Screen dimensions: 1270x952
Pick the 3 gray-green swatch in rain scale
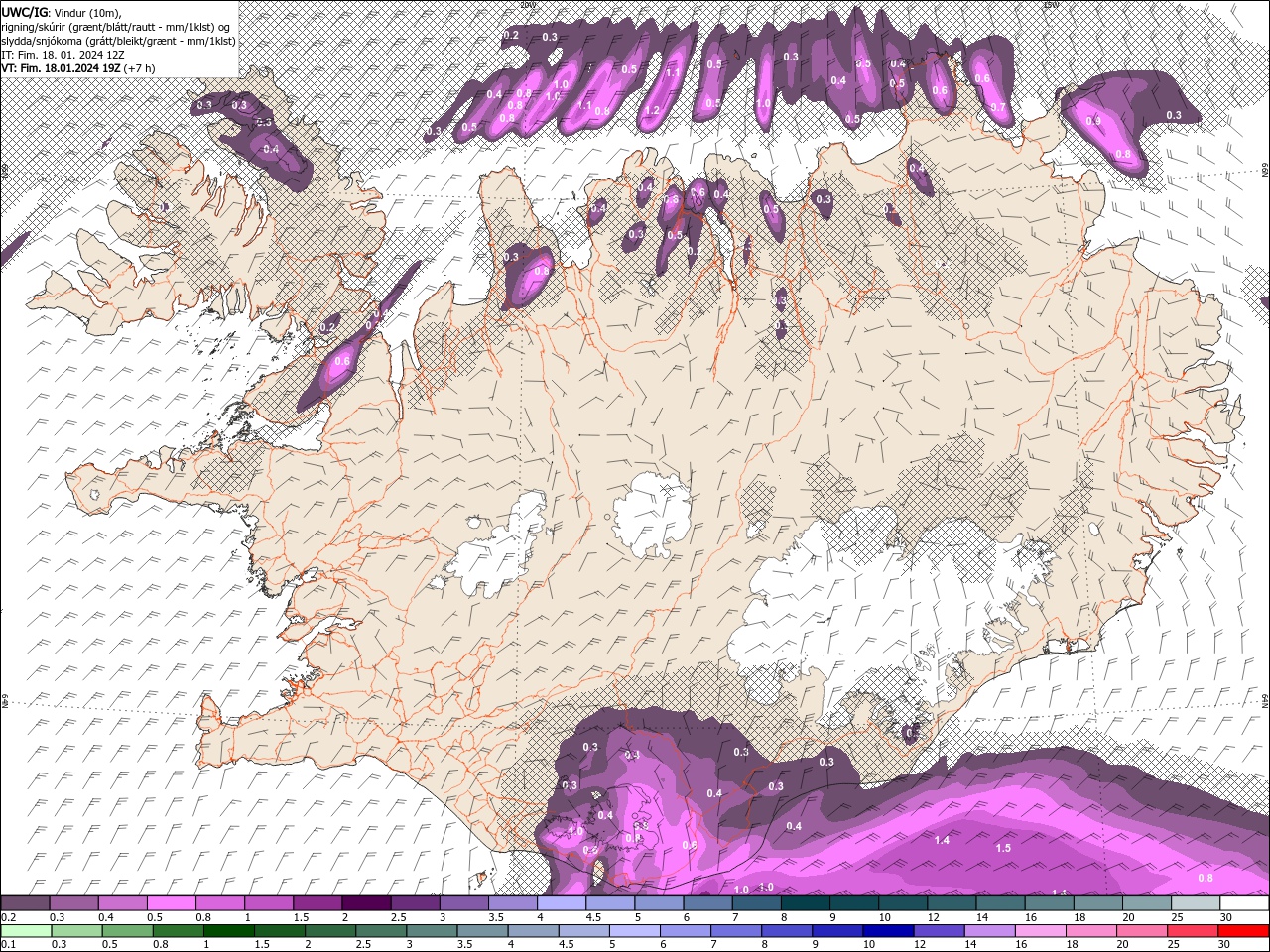(431, 930)
